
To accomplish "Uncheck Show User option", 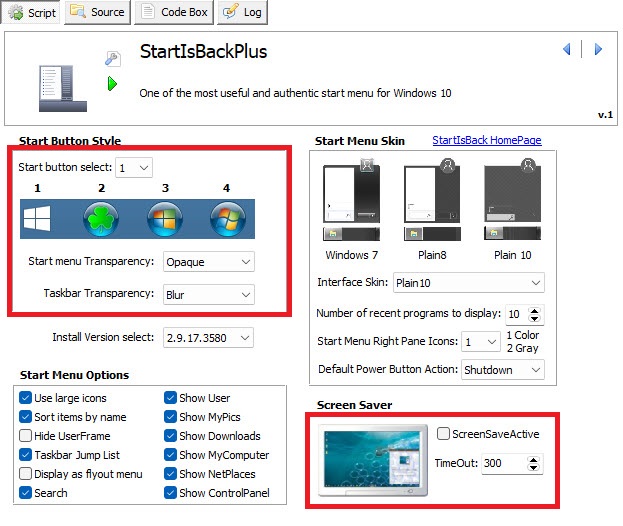I will 170,398.
